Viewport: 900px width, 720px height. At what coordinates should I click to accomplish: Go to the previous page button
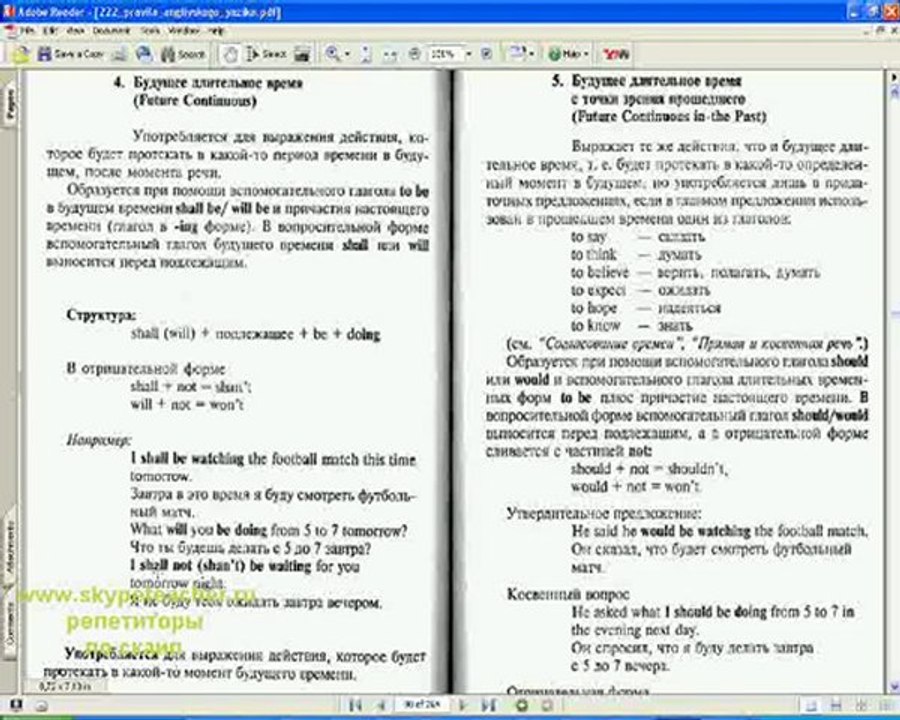pos(379,704)
